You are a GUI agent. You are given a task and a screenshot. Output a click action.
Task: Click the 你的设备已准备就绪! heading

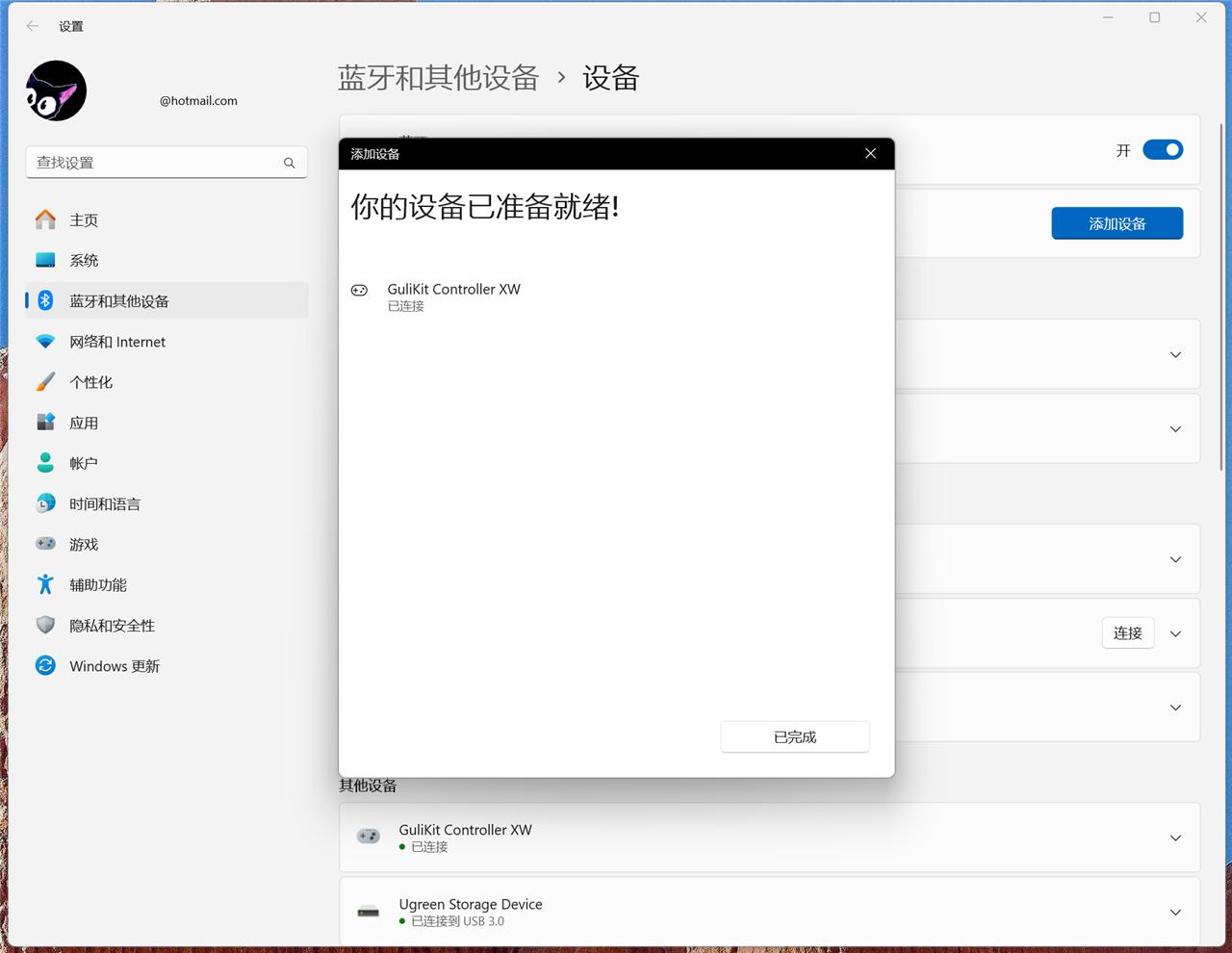click(x=485, y=206)
